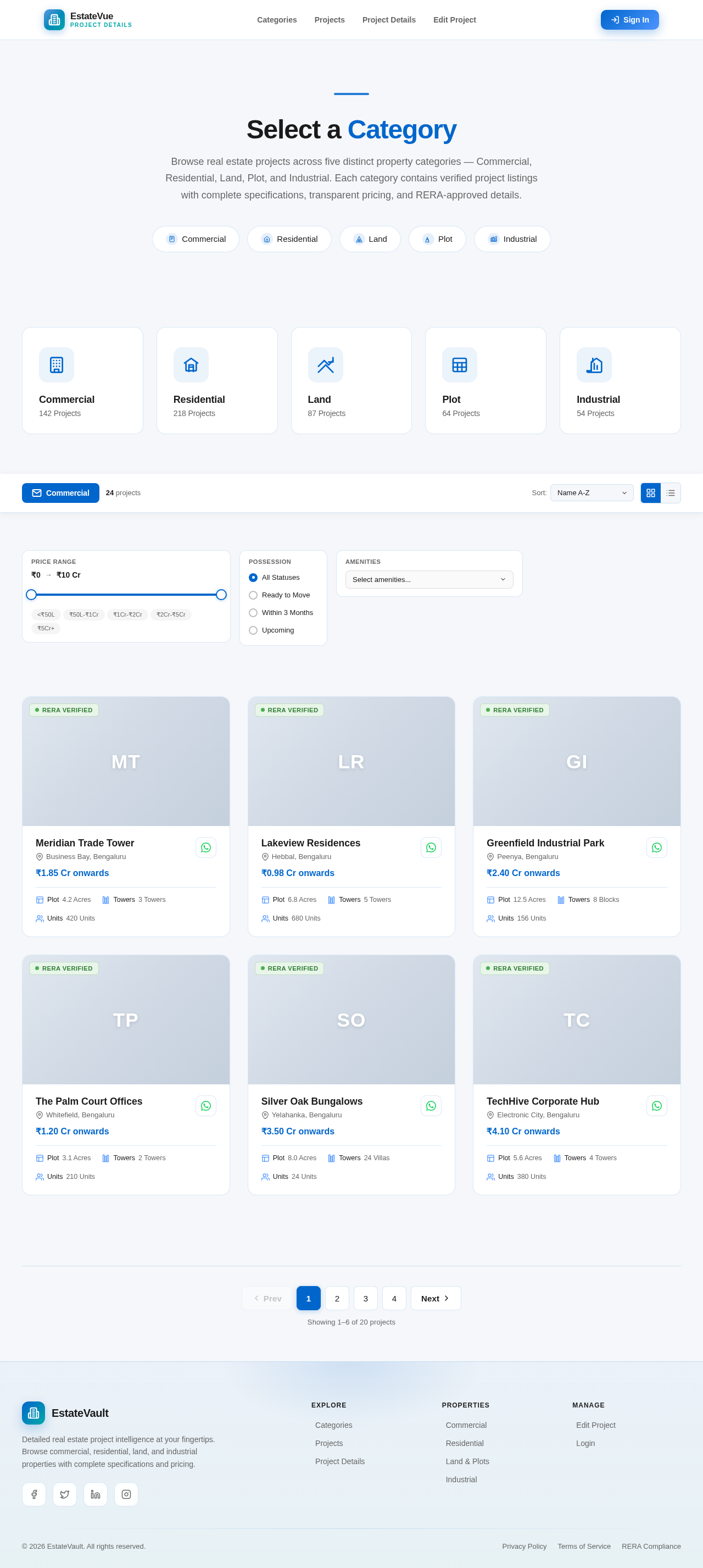Image resolution: width=703 pixels, height=1568 pixels.
Task: Select the All Statuses possession option
Action: (274, 577)
